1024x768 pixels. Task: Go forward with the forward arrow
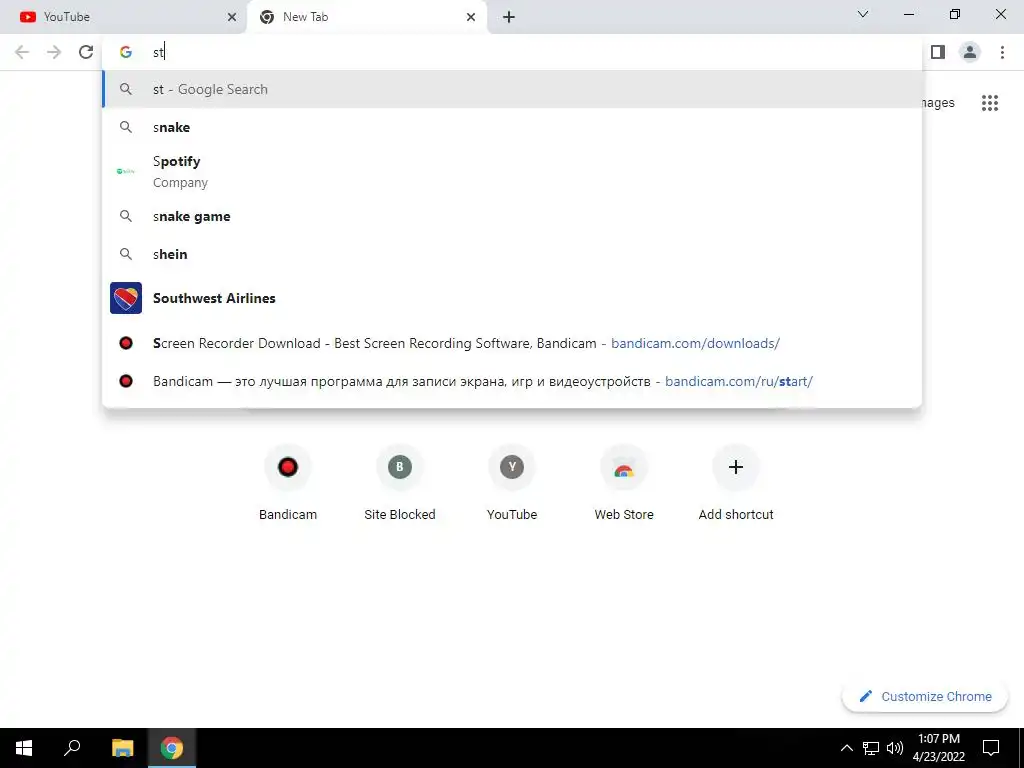54,52
